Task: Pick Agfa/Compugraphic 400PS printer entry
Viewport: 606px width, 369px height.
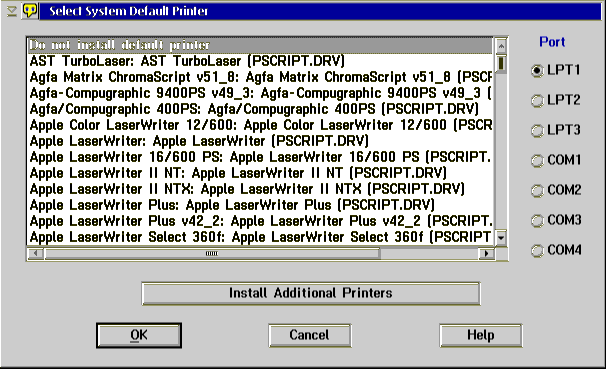Action: click(260, 109)
